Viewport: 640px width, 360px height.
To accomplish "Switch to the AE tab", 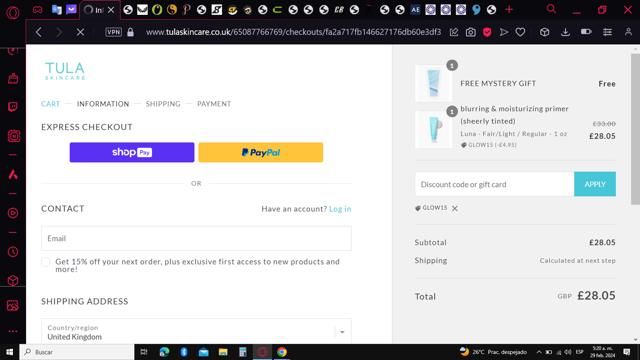I will tap(415, 9).
